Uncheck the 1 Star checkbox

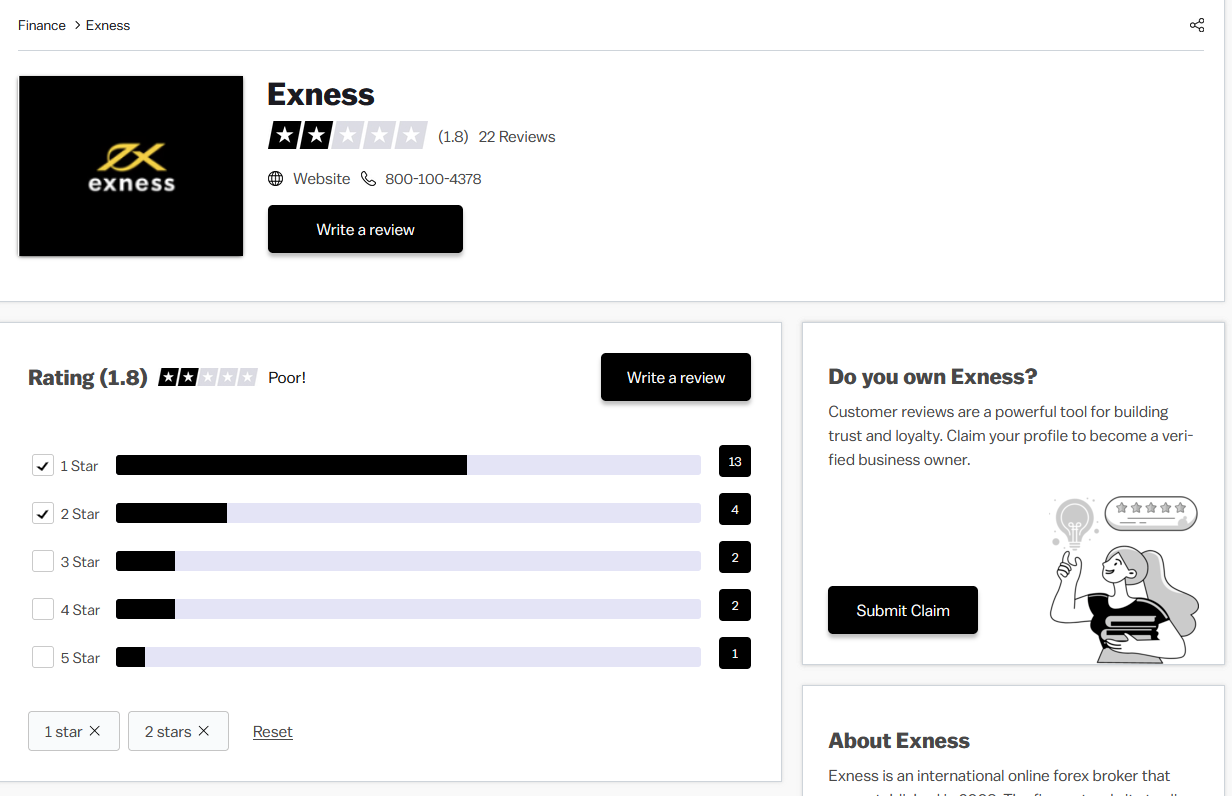coord(43,466)
